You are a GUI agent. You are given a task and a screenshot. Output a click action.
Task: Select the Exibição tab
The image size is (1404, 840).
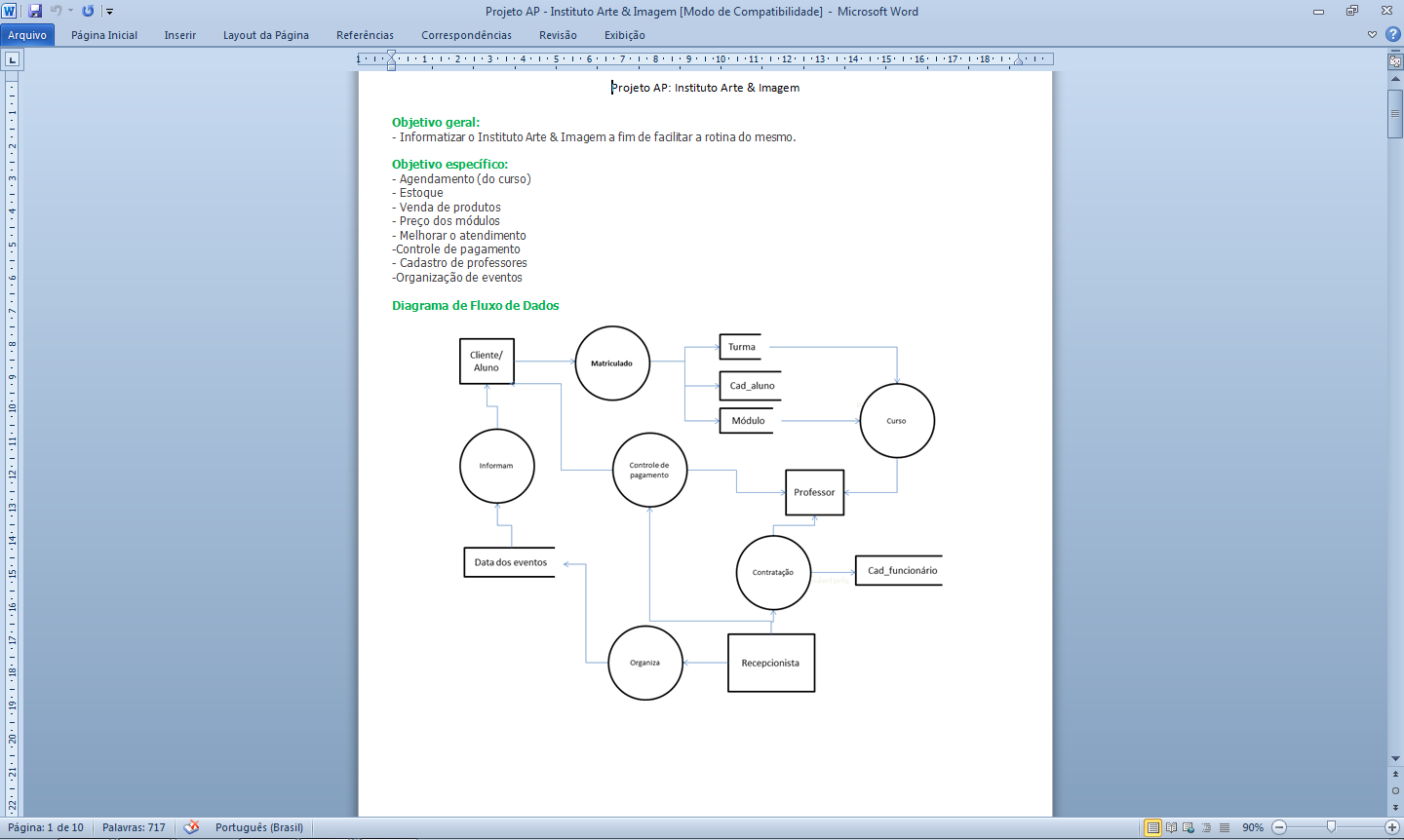[625, 35]
